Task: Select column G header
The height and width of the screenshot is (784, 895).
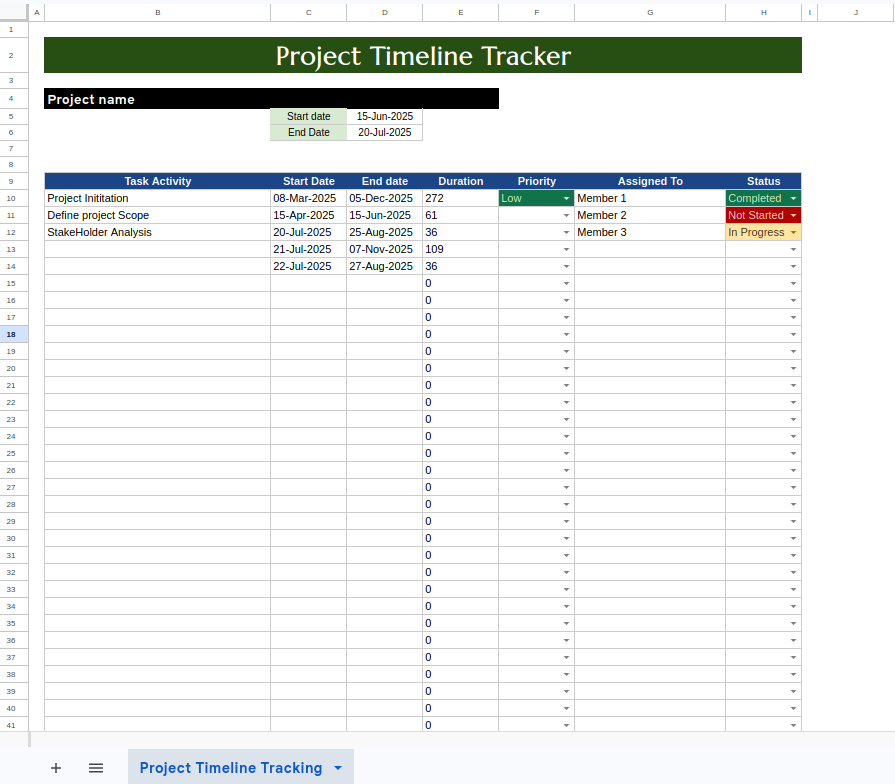Action: coord(650,13)
